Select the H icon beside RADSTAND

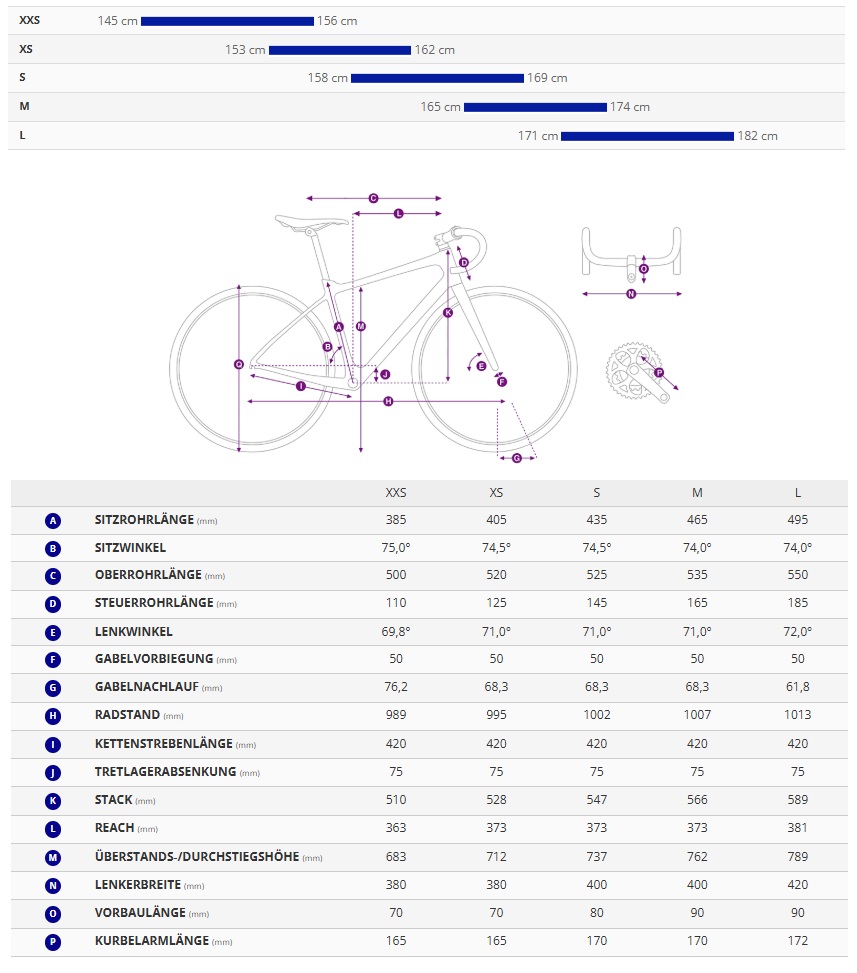(53, 716)
